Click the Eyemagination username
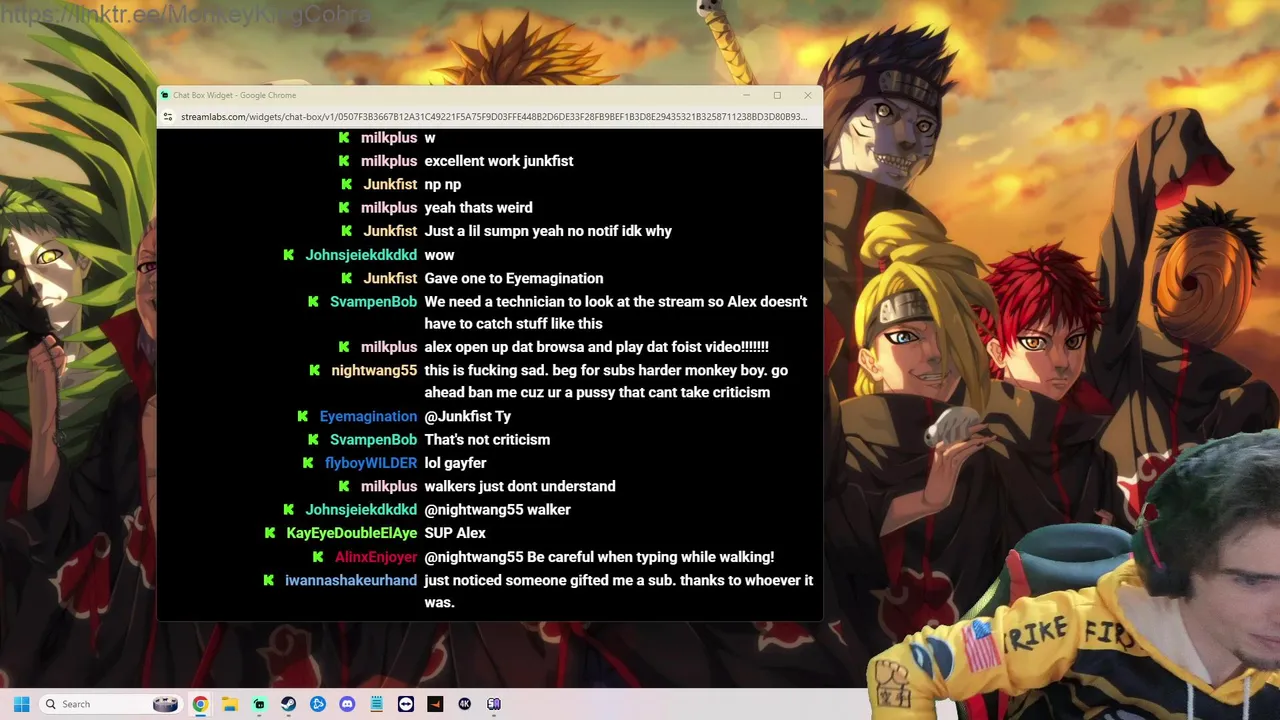The height and width of the screenshot is (720, 1280). tap(368, 416)
